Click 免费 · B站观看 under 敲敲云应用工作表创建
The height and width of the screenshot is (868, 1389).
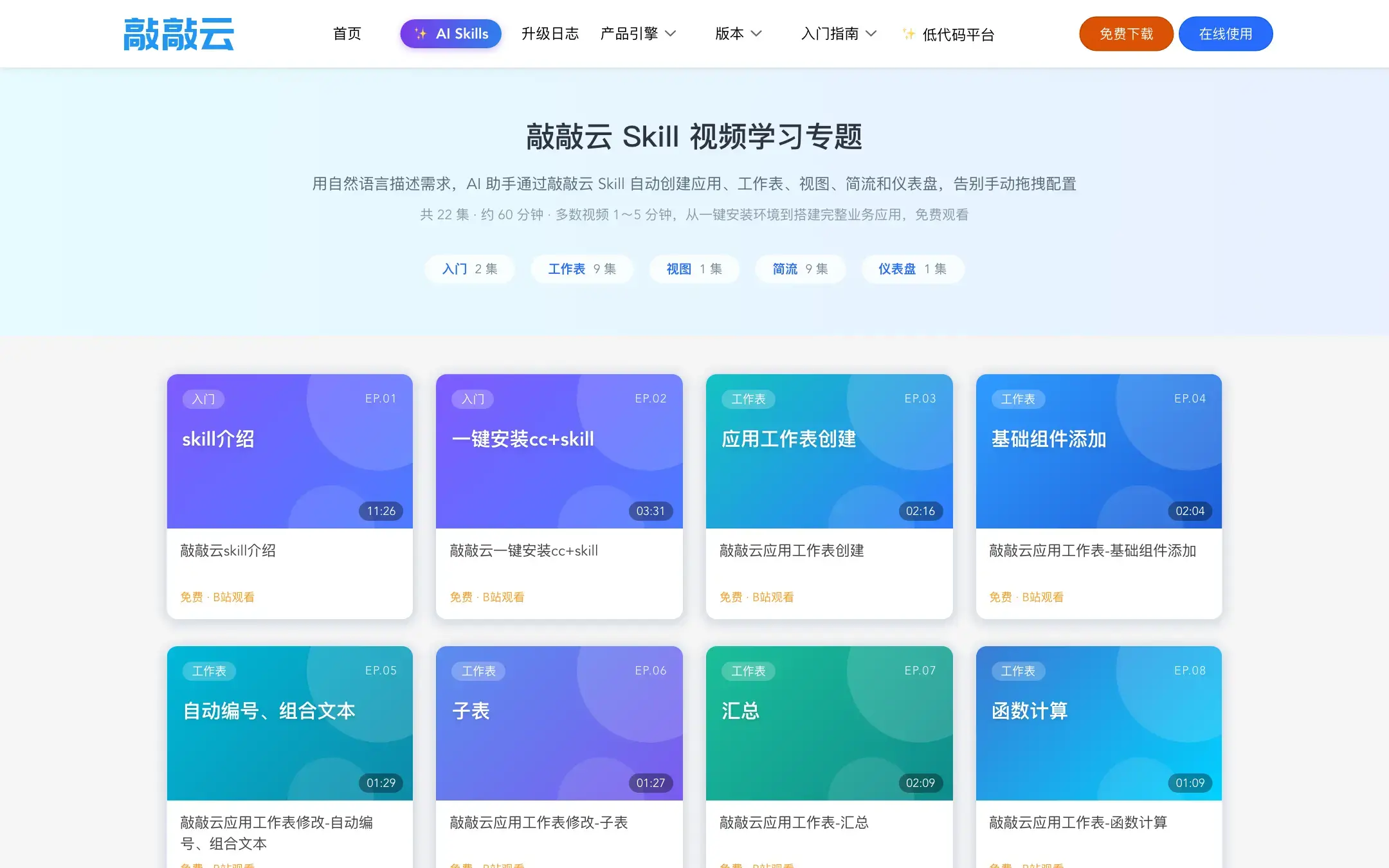point(756,597)
